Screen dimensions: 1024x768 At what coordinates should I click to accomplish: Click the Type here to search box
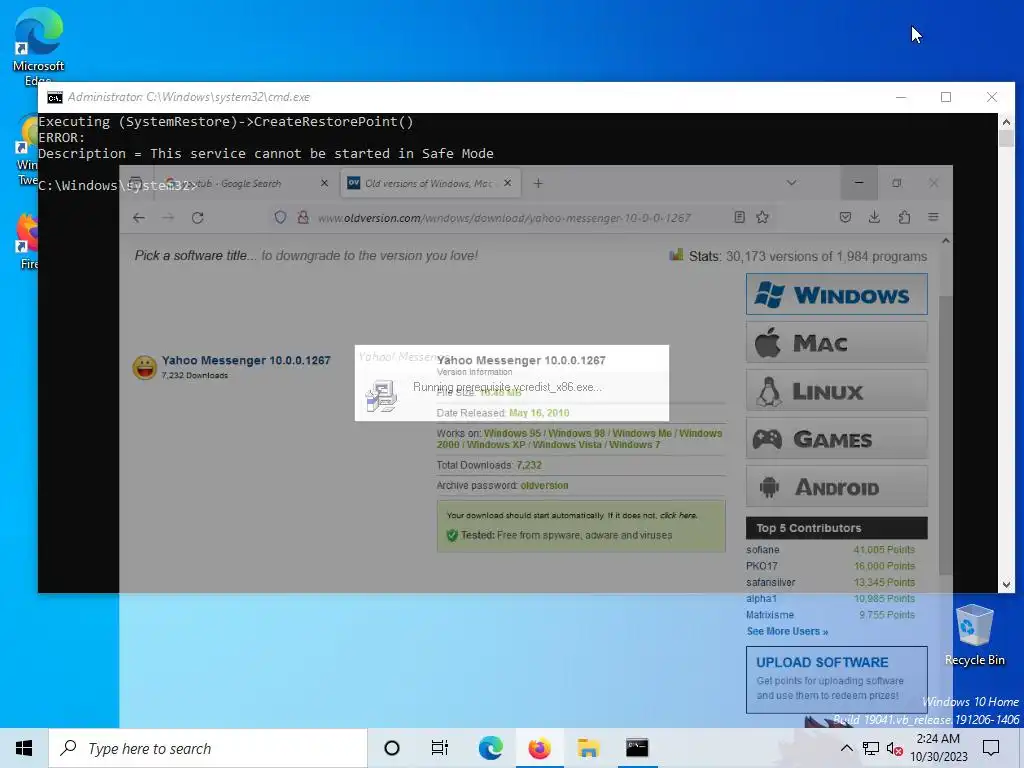tap(208, 748)
